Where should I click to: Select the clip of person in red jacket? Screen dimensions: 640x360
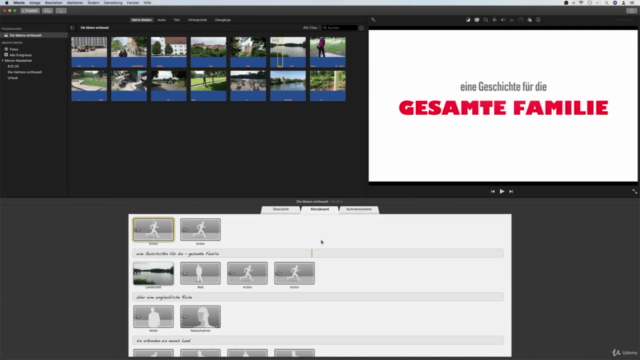click(328, 52)
